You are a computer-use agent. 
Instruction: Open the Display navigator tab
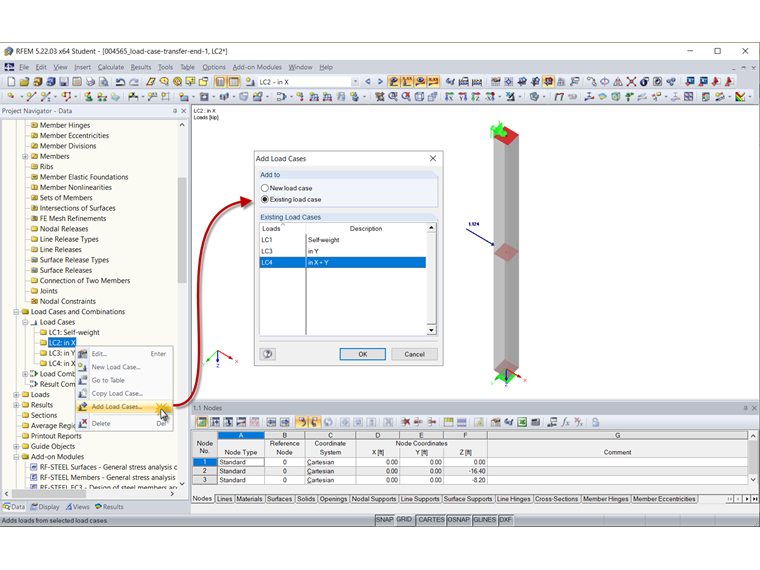point(45,507)
